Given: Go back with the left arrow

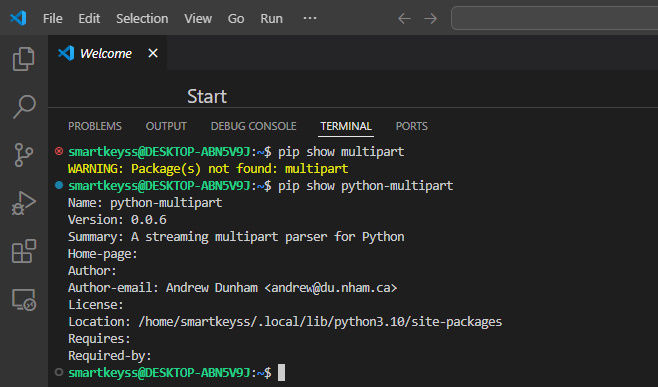Looking at the screenshot, I should 404,18.
